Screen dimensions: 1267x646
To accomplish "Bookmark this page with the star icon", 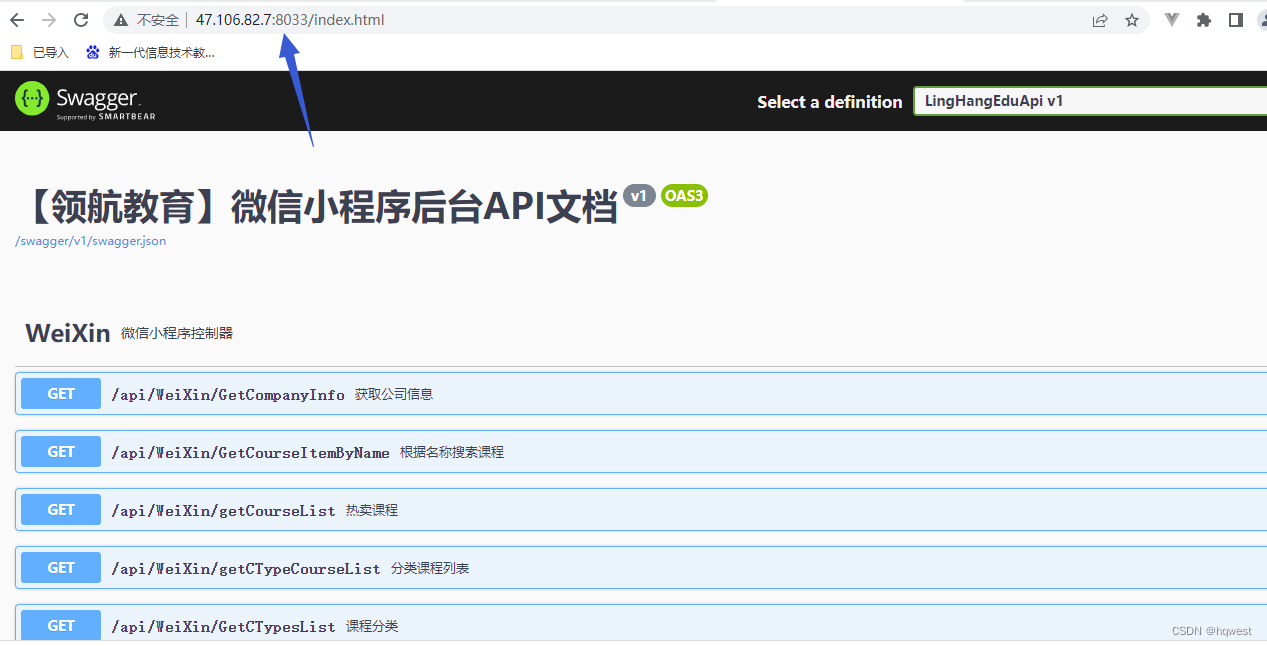I will 1132,20.
